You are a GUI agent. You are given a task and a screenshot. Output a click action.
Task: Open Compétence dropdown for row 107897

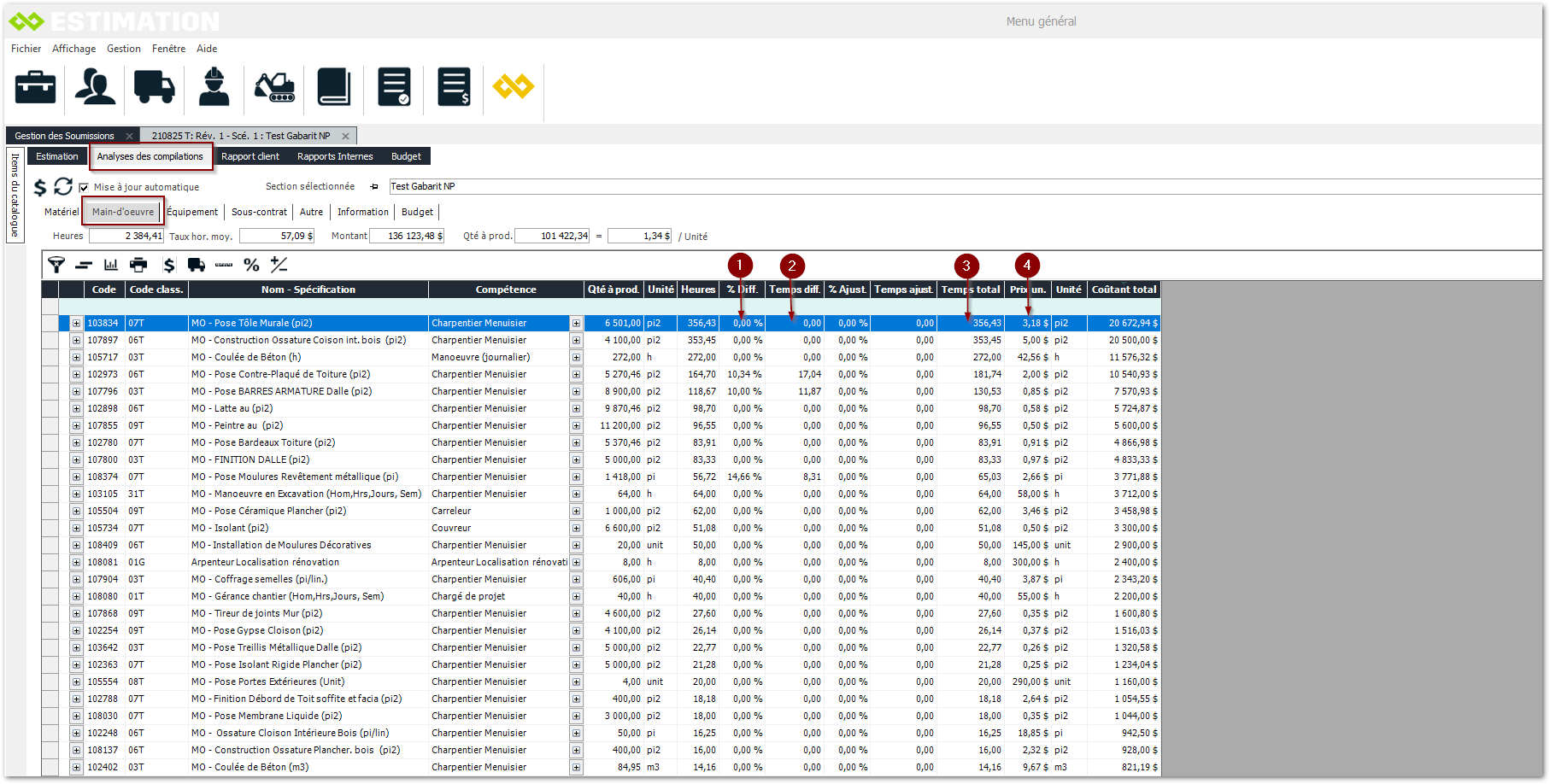pos(576,340)
